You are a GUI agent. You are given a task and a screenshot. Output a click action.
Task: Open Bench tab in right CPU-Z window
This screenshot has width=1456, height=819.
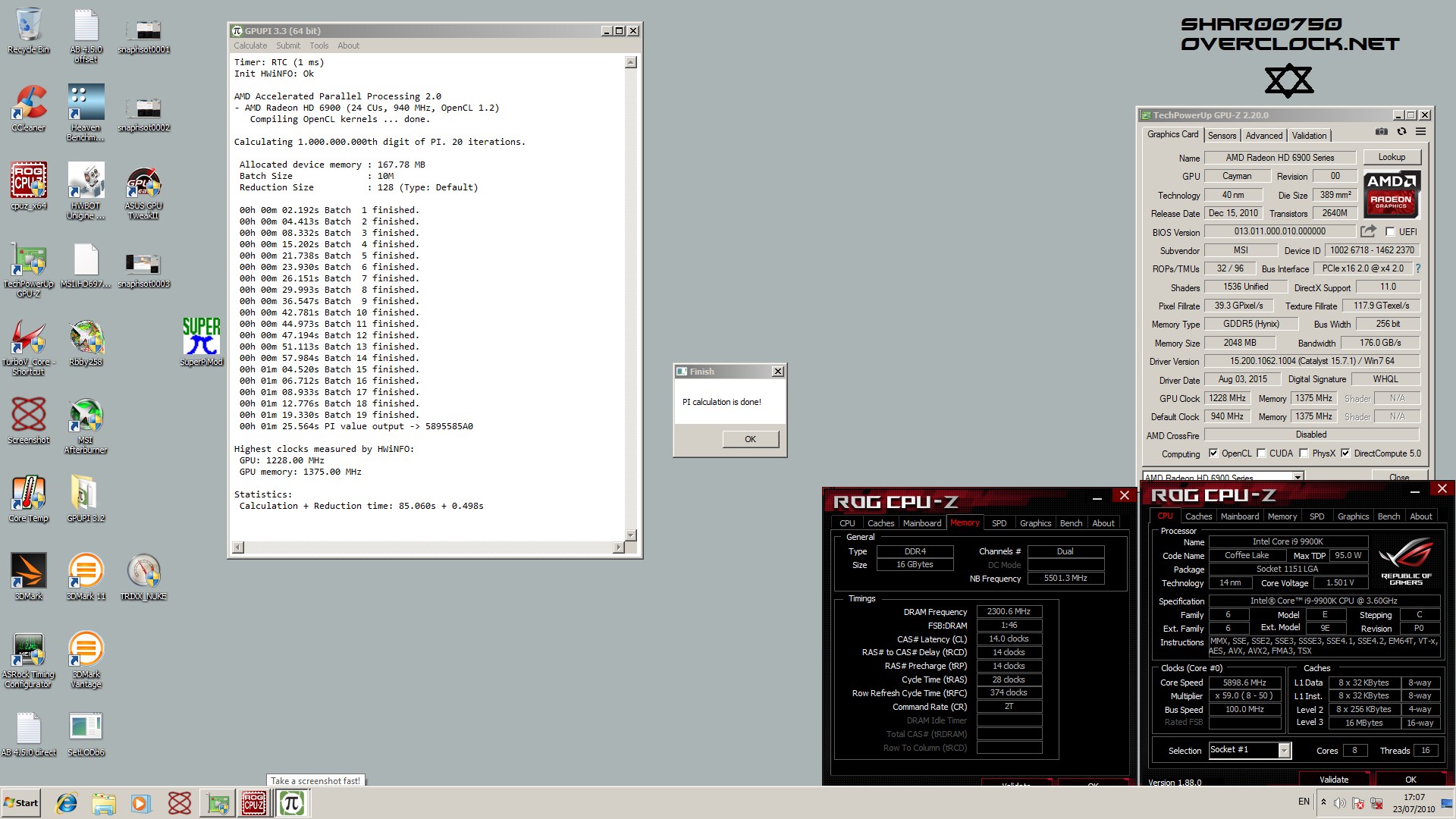pyautogui.click(x=1389, y=516)
